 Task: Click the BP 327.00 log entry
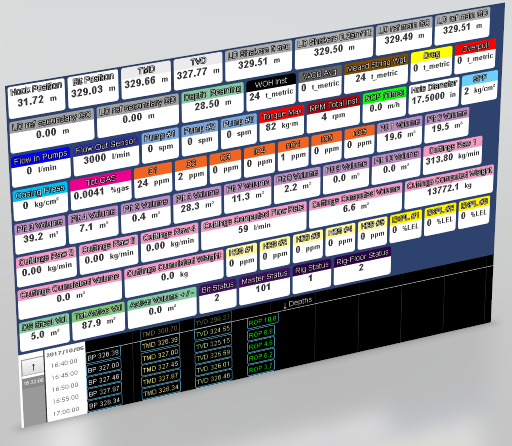point(103,367)
